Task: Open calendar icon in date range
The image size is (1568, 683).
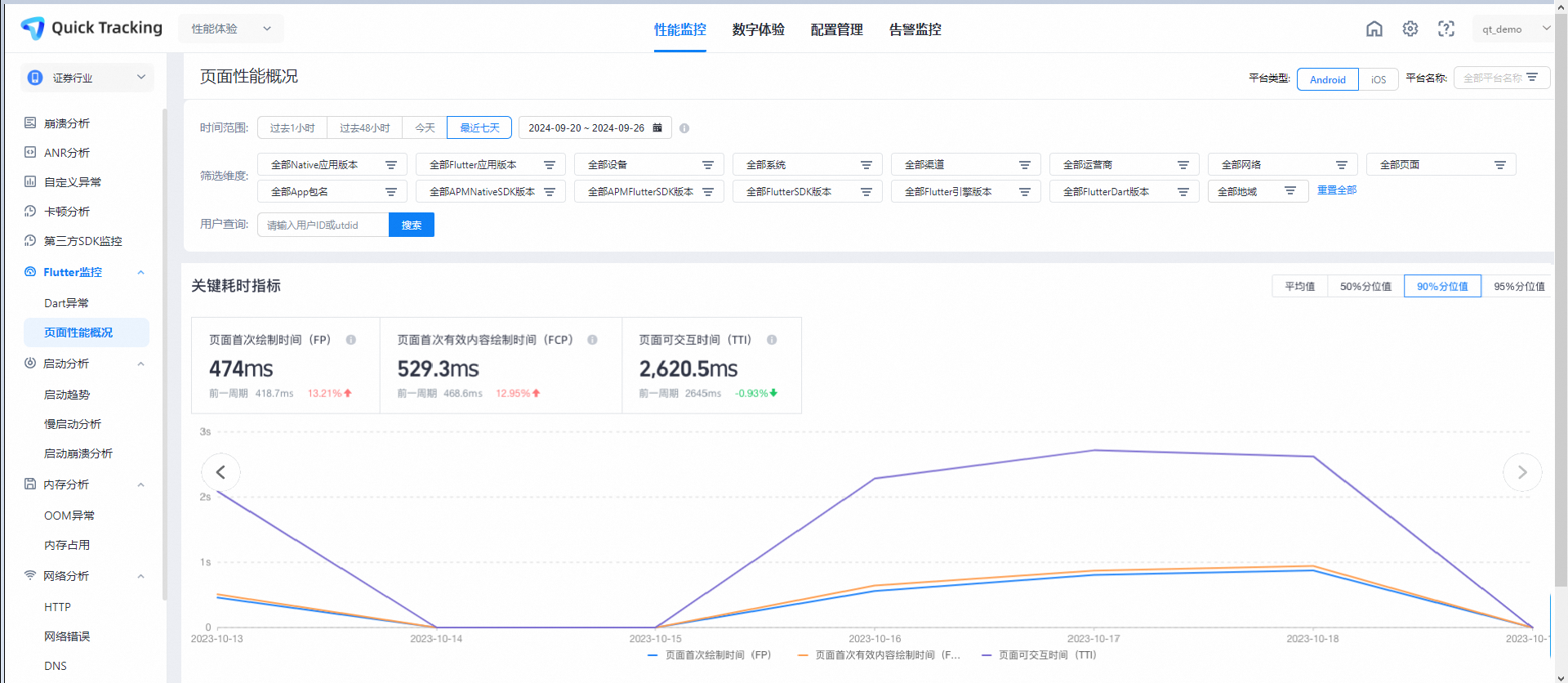Action: point(657,127)
